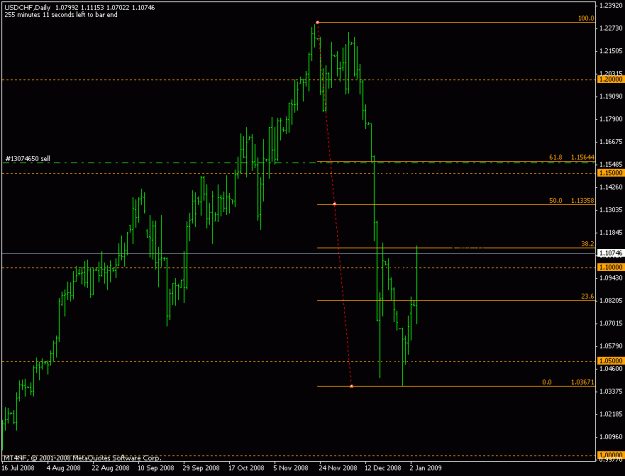Click the highlighted 1.15000 price tag
The image size is (625, 476).
click(610, 173)
